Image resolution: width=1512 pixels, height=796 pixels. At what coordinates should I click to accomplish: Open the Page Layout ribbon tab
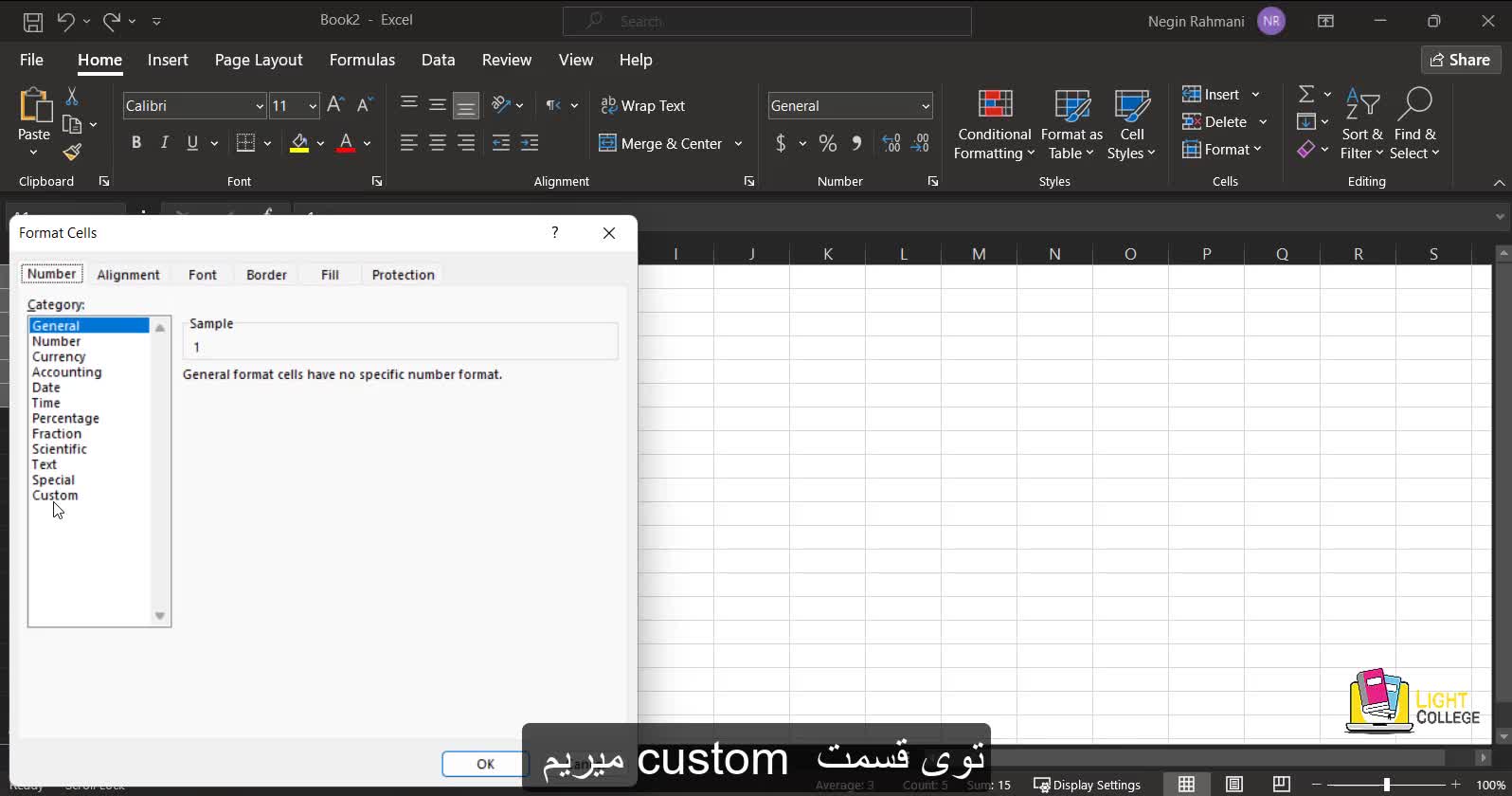(259, 60)
